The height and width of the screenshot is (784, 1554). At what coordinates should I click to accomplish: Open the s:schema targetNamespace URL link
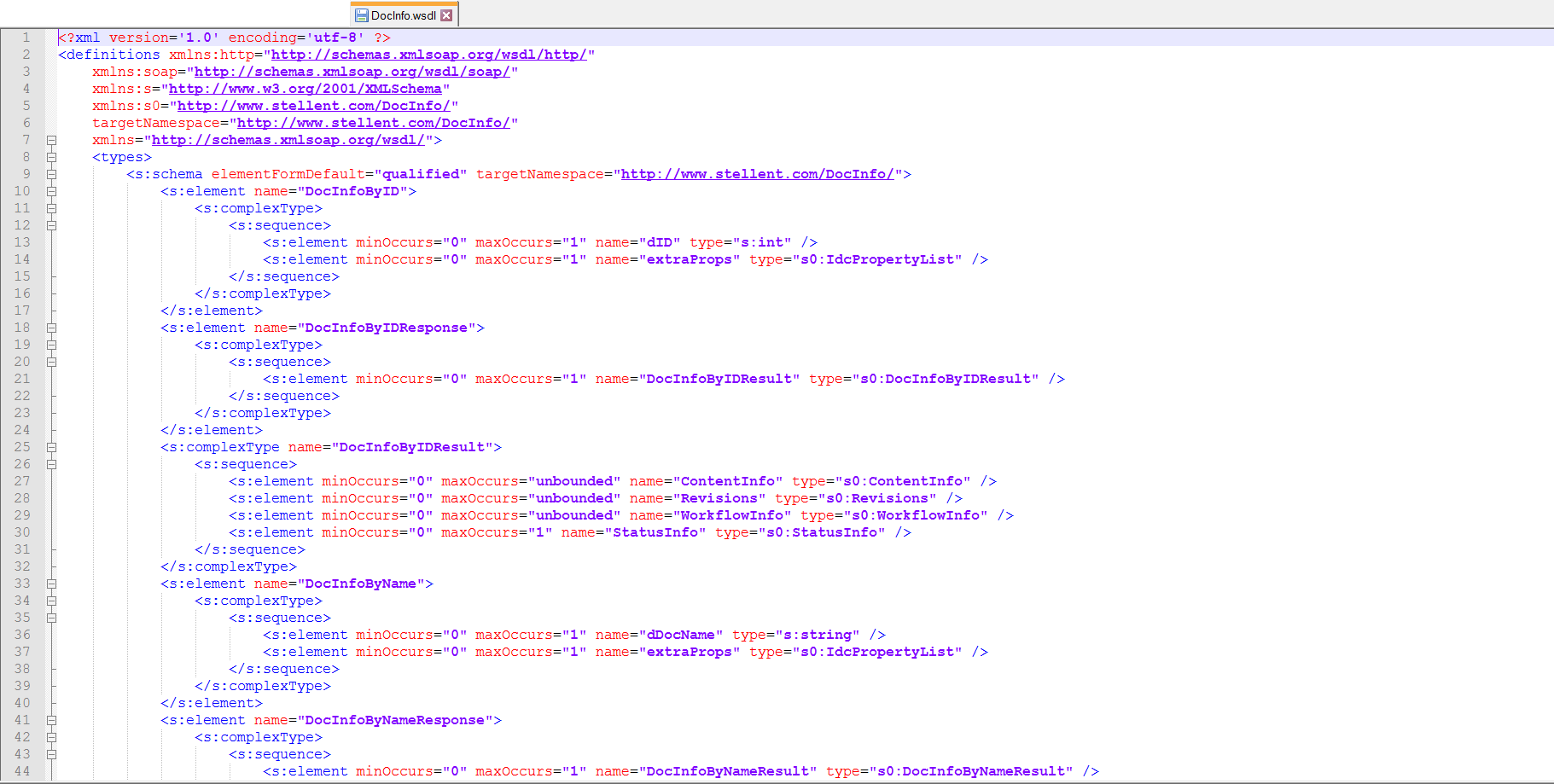click(x=757, y=174)
